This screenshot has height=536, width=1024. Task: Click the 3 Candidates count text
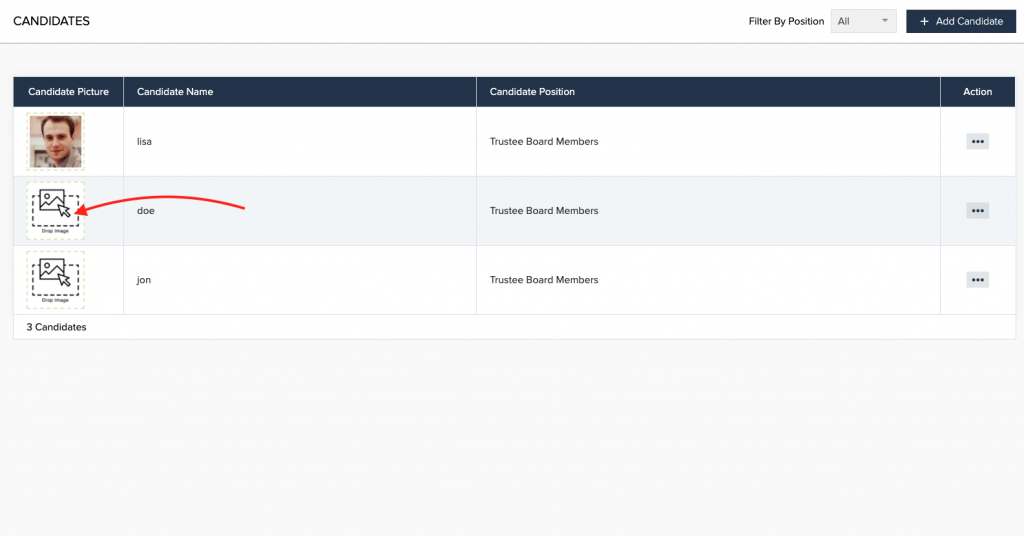[x=56, y=327]
